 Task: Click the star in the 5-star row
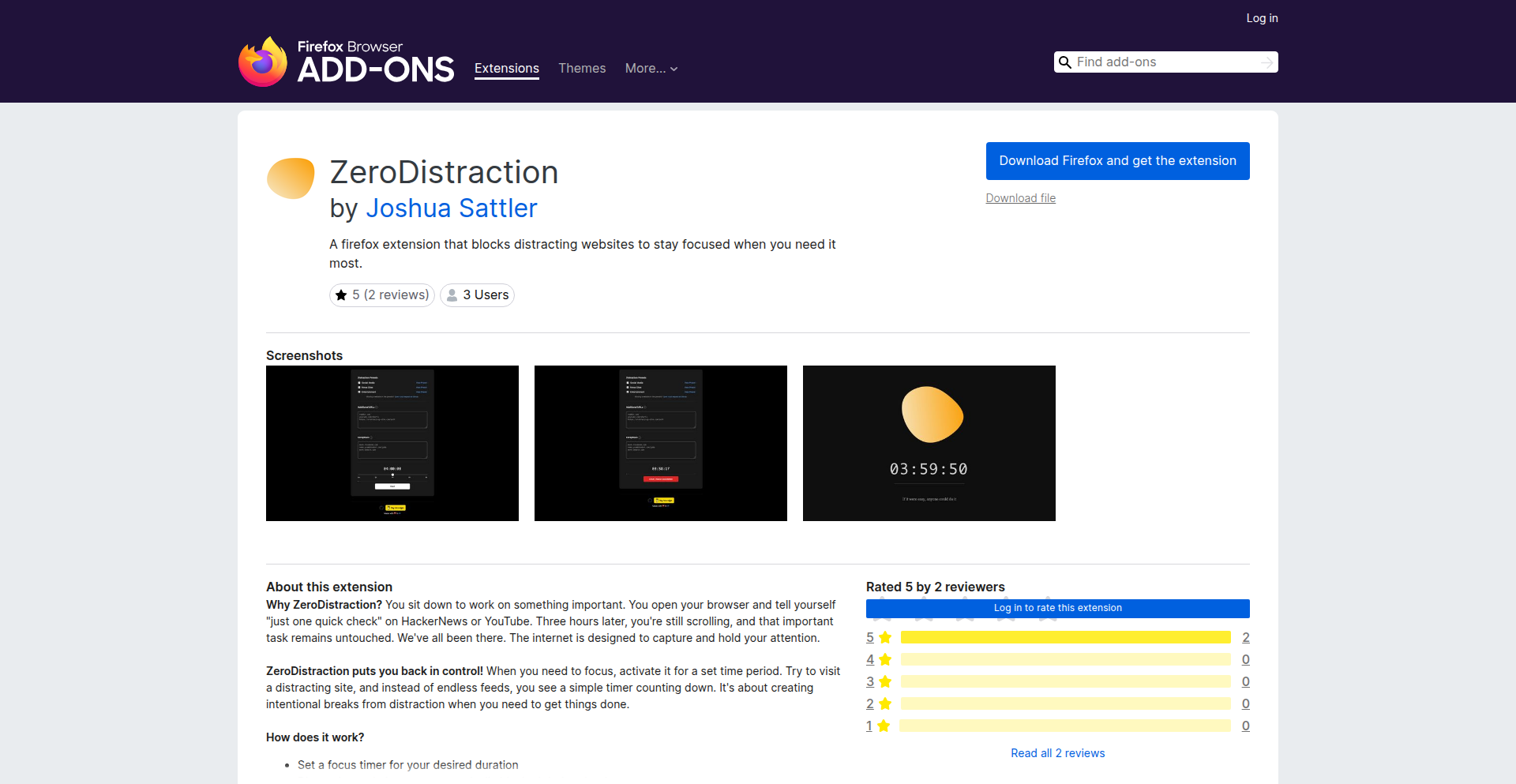pyautogui.click(x=885, y=637)
